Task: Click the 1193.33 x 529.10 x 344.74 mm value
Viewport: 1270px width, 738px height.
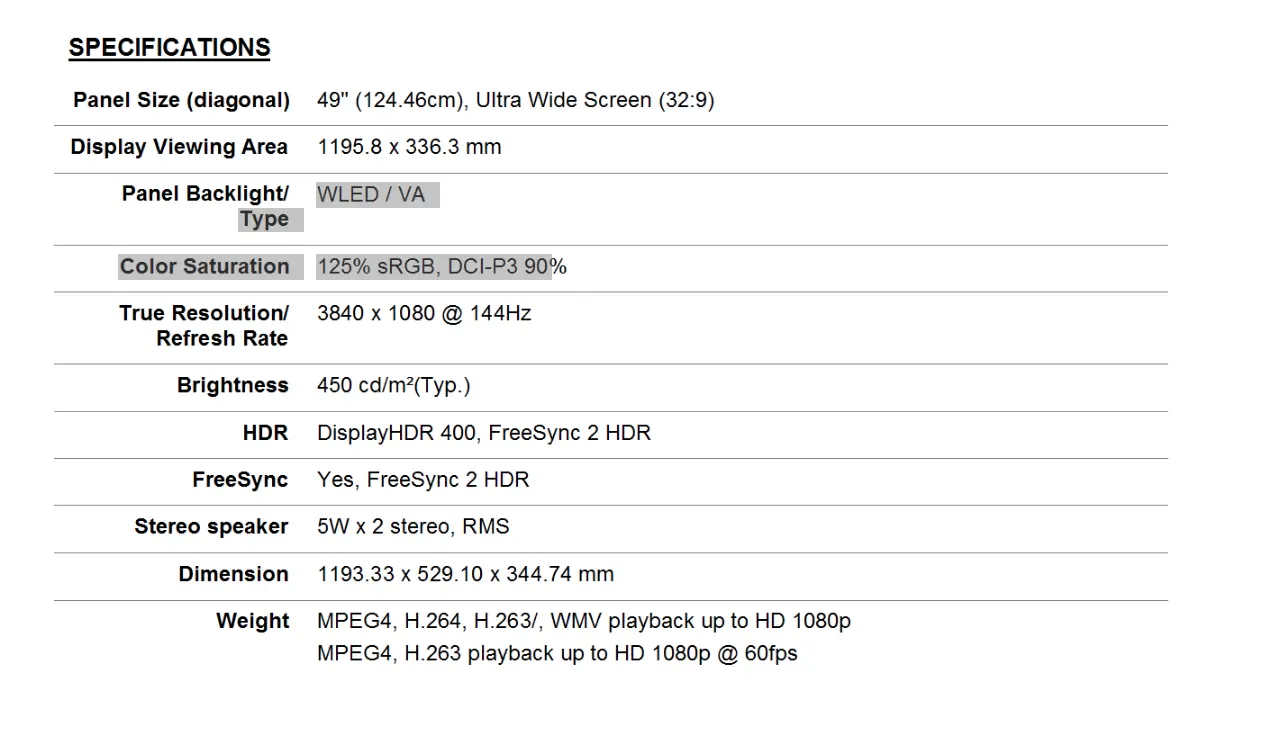Action: [465, 574]
